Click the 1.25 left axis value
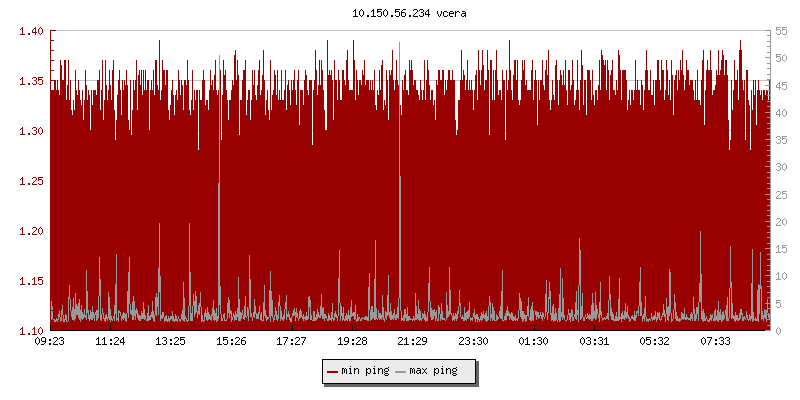This screenshot has width=800, height=400. 32,181
